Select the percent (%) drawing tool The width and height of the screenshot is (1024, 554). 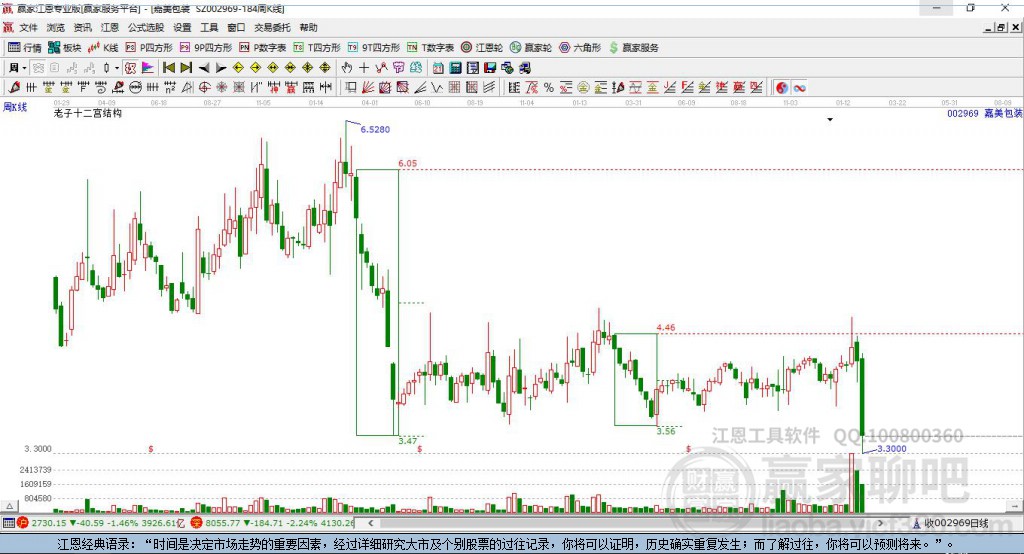tap(549, 87)
